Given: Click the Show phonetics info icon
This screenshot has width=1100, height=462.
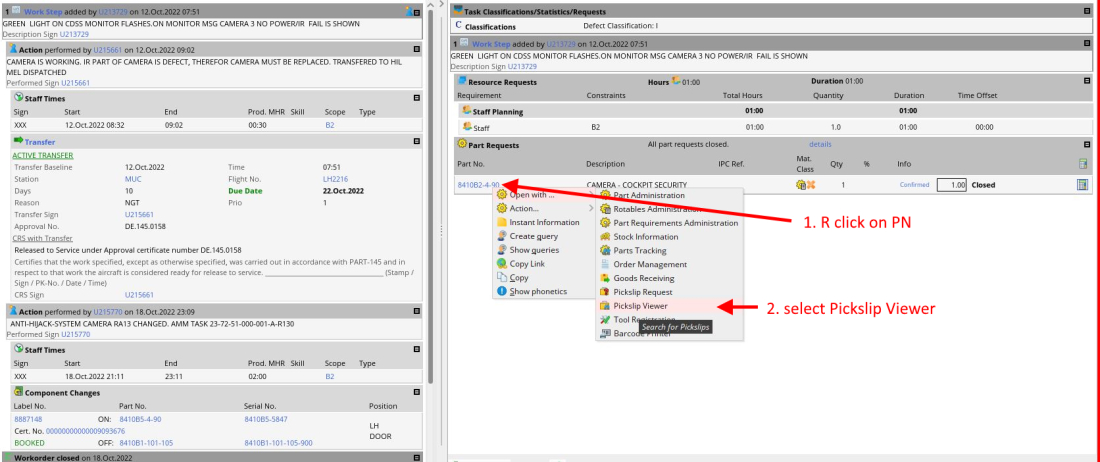Looking at the screenshot, I should pyautogui.click(x=502, y=292).
